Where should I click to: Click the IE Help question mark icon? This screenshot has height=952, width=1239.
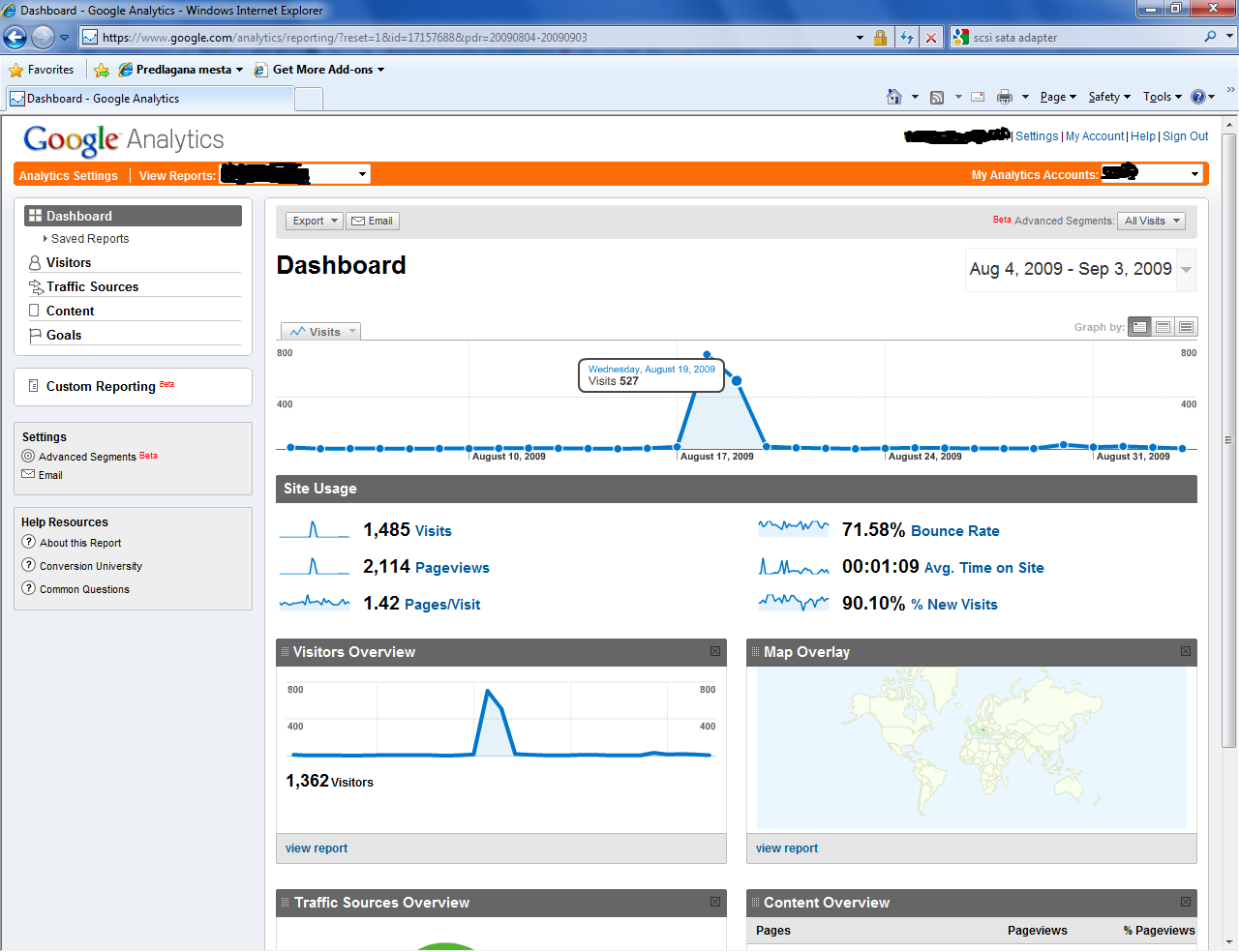[1198, 97]
